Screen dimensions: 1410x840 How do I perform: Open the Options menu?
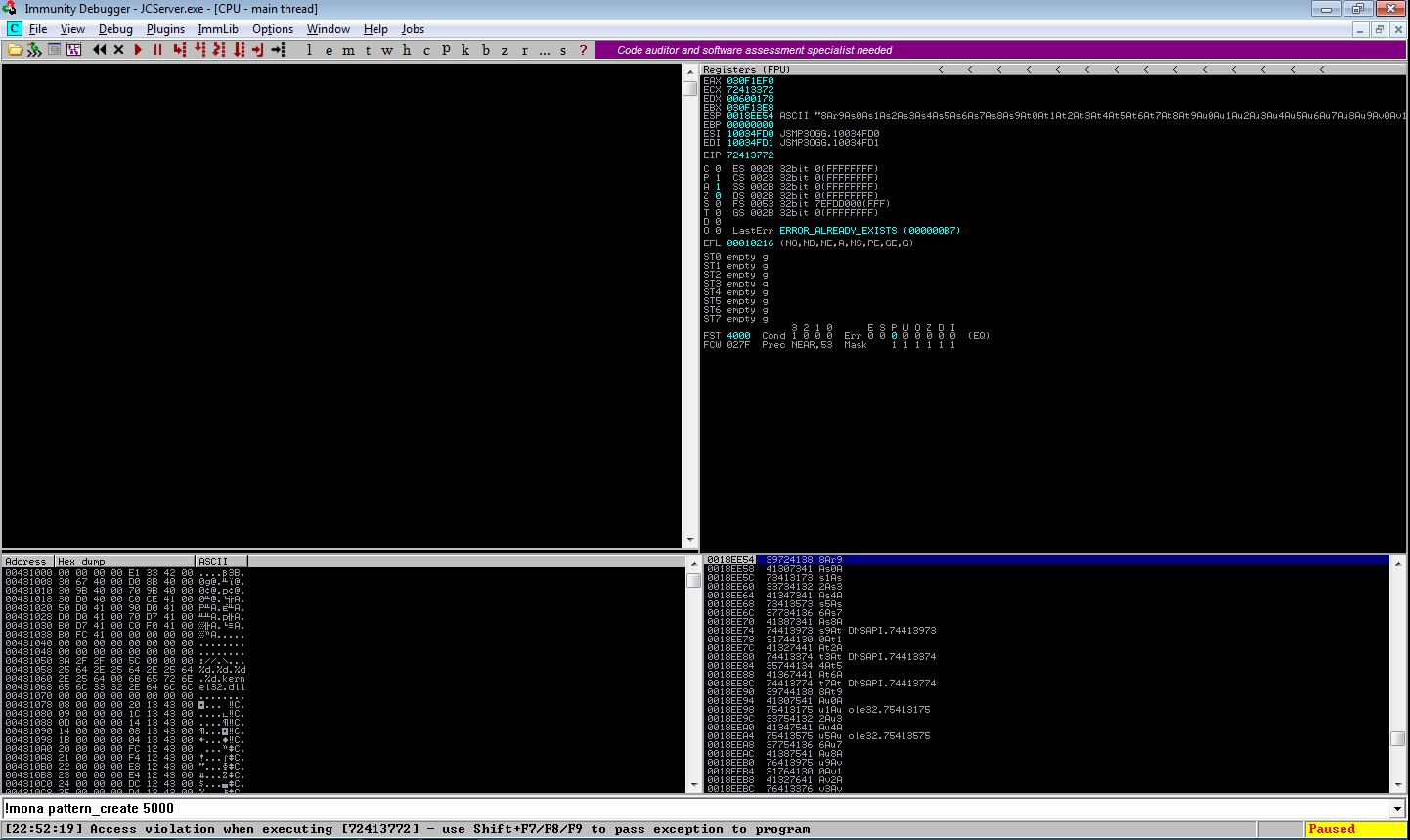pos(273,29)
